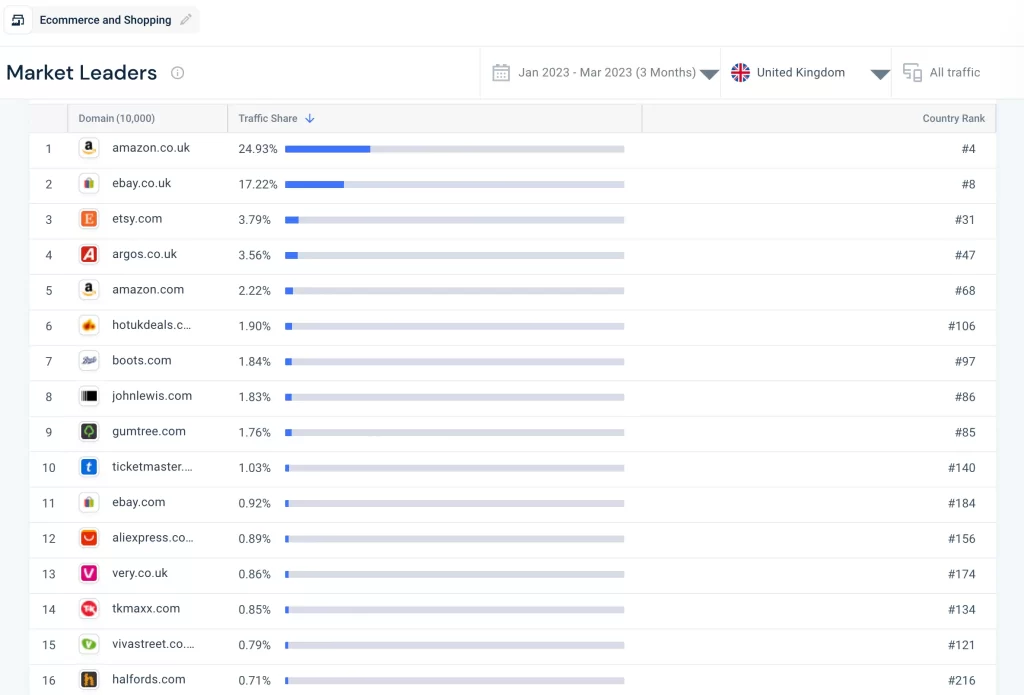Click the amazon.com favicon

pyautogui.click(x=89, y=289)
